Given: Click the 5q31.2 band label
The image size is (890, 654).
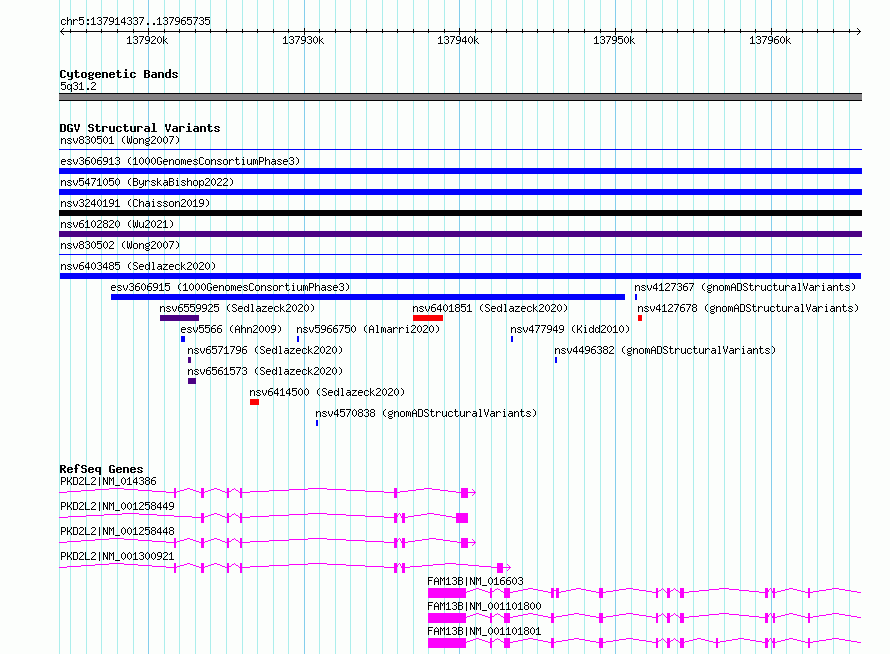Looking at the screenshot, I should point(78,86).
